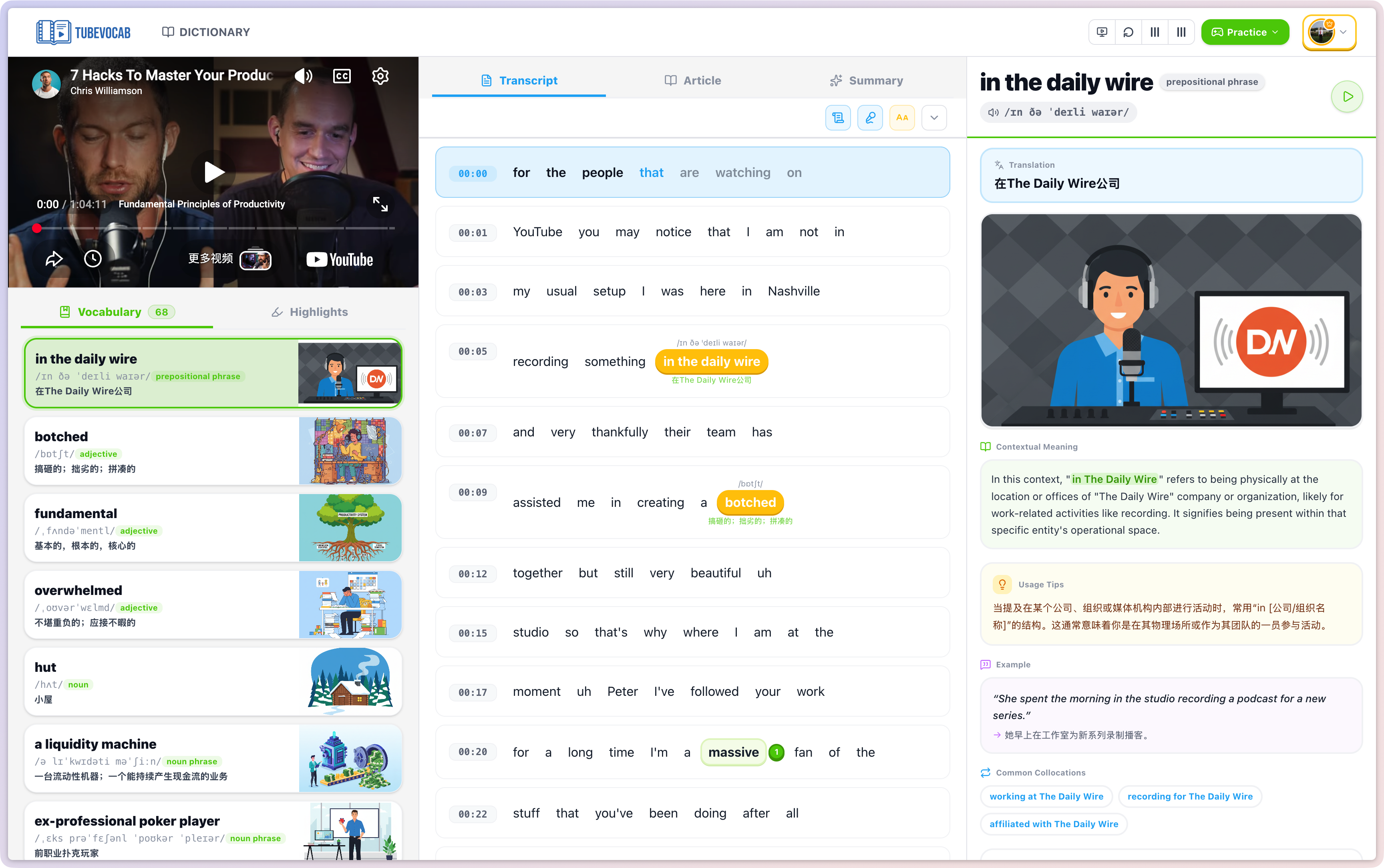The image size is (1384, 868).
Task: Open the video player settings gear
Action: coord(380,76)
